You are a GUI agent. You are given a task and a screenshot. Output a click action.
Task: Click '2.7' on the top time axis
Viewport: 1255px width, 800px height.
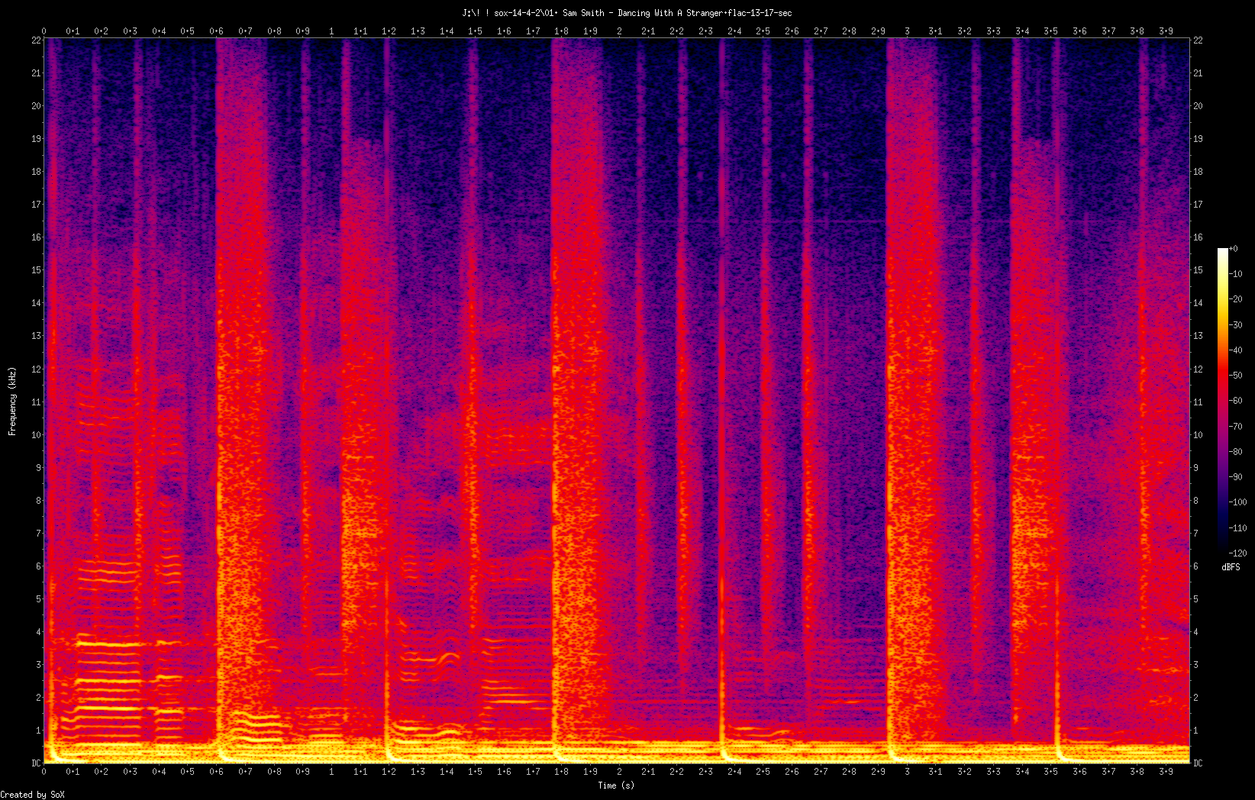tap(820, 30)
